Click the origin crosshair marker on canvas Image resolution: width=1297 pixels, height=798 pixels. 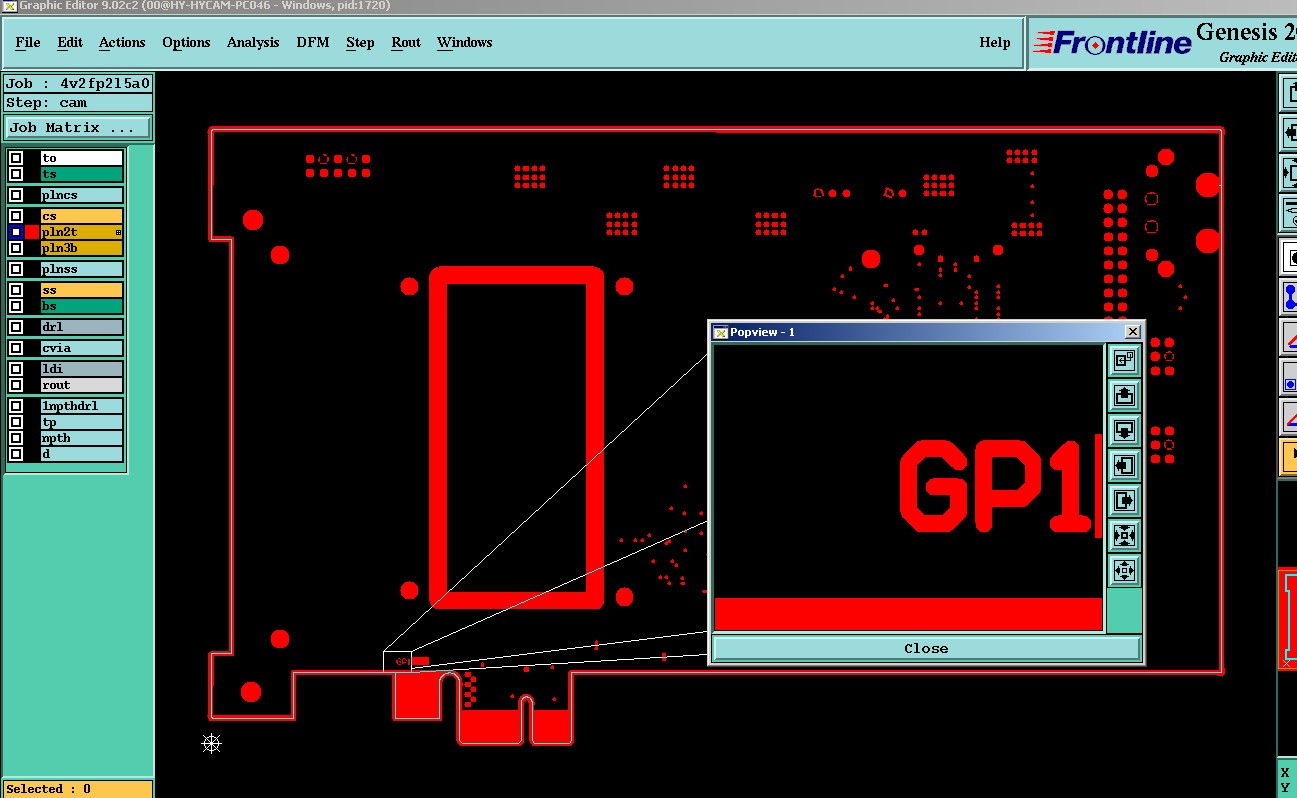tap(211, 743)
